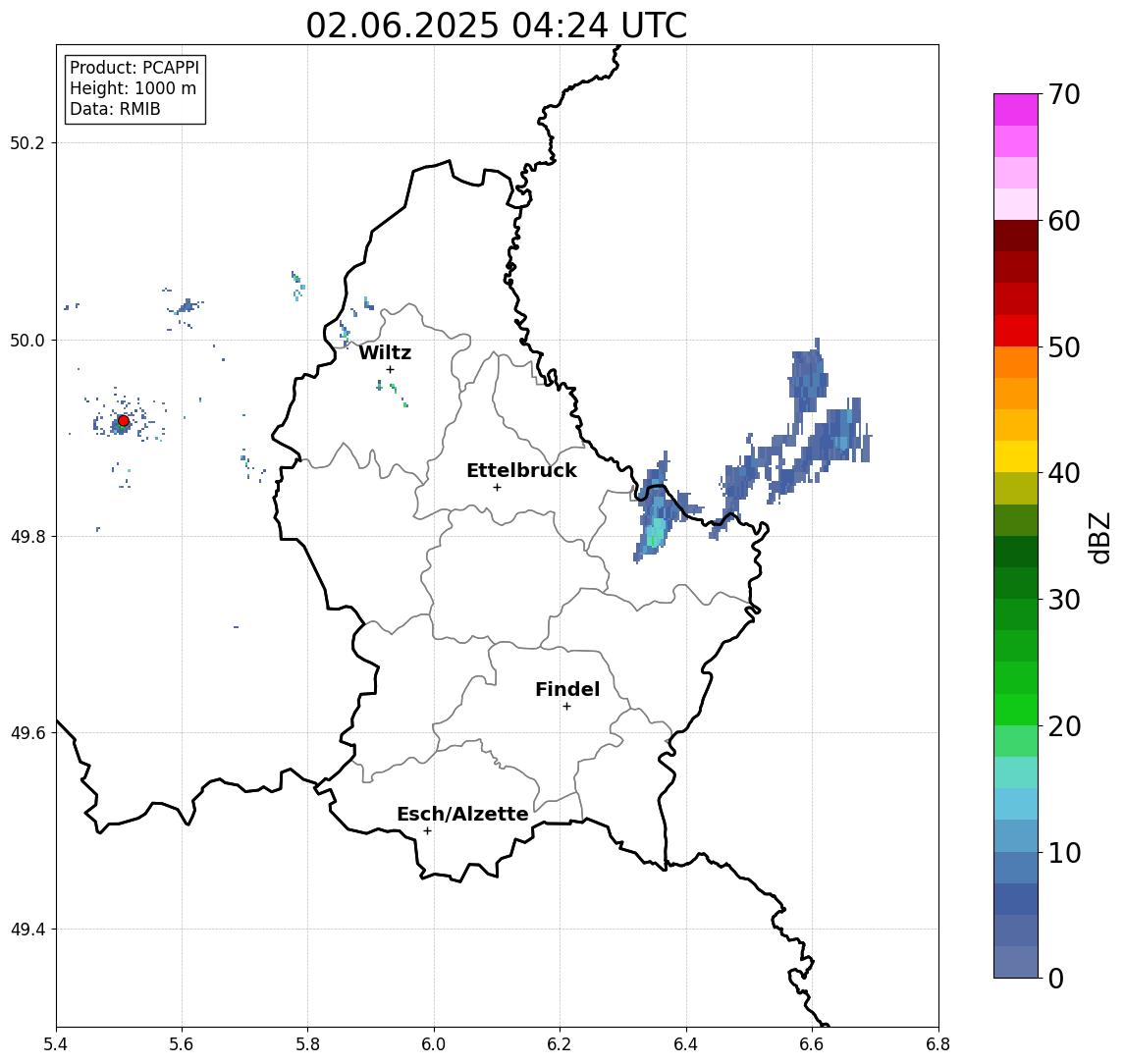The width and height of the screenshot is (1124, 1064).
Task: Click the longitude tick label 6.8
Action: coord(938,1044)
